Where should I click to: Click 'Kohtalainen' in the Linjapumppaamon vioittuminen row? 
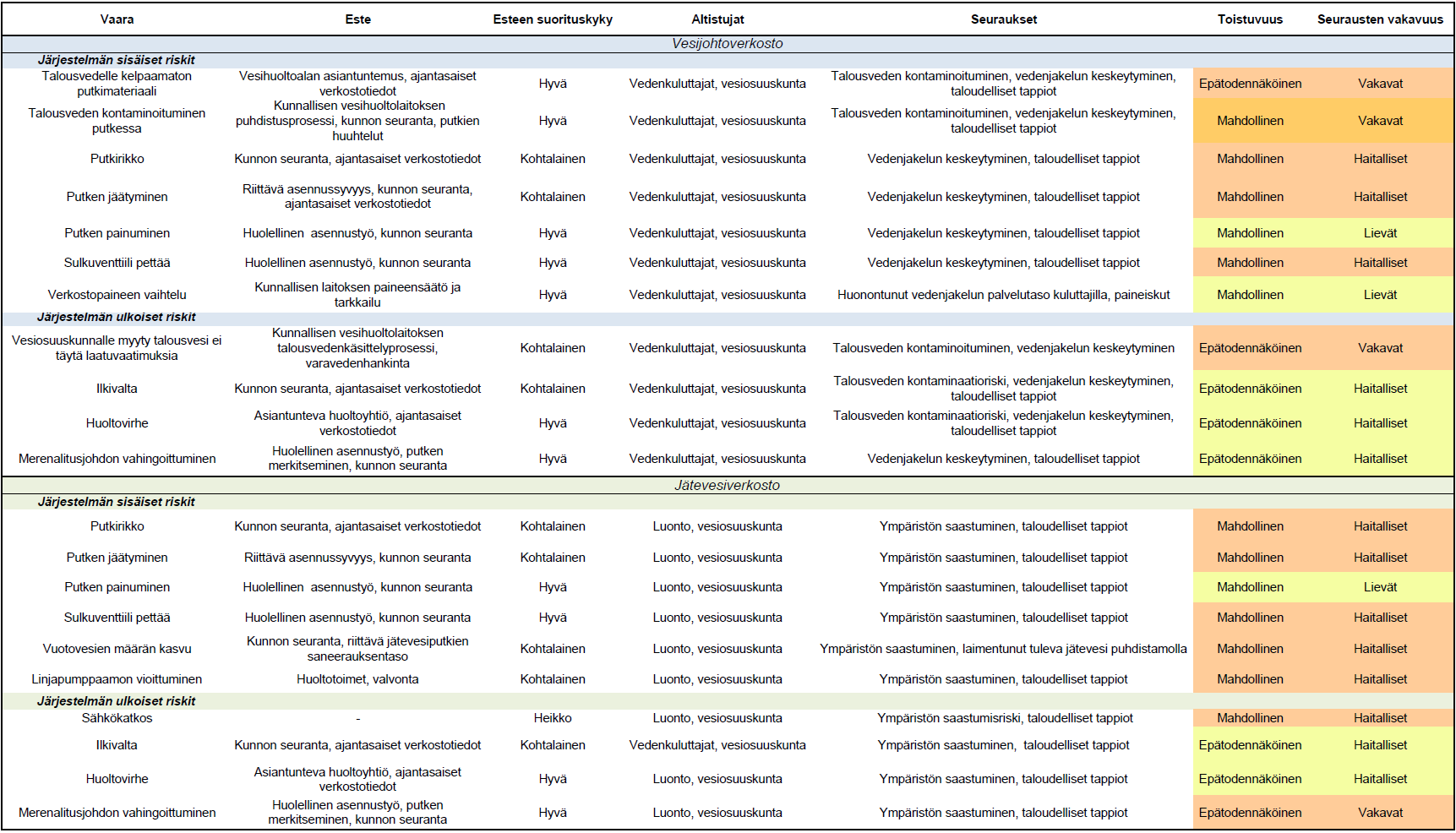pos(553,679)
